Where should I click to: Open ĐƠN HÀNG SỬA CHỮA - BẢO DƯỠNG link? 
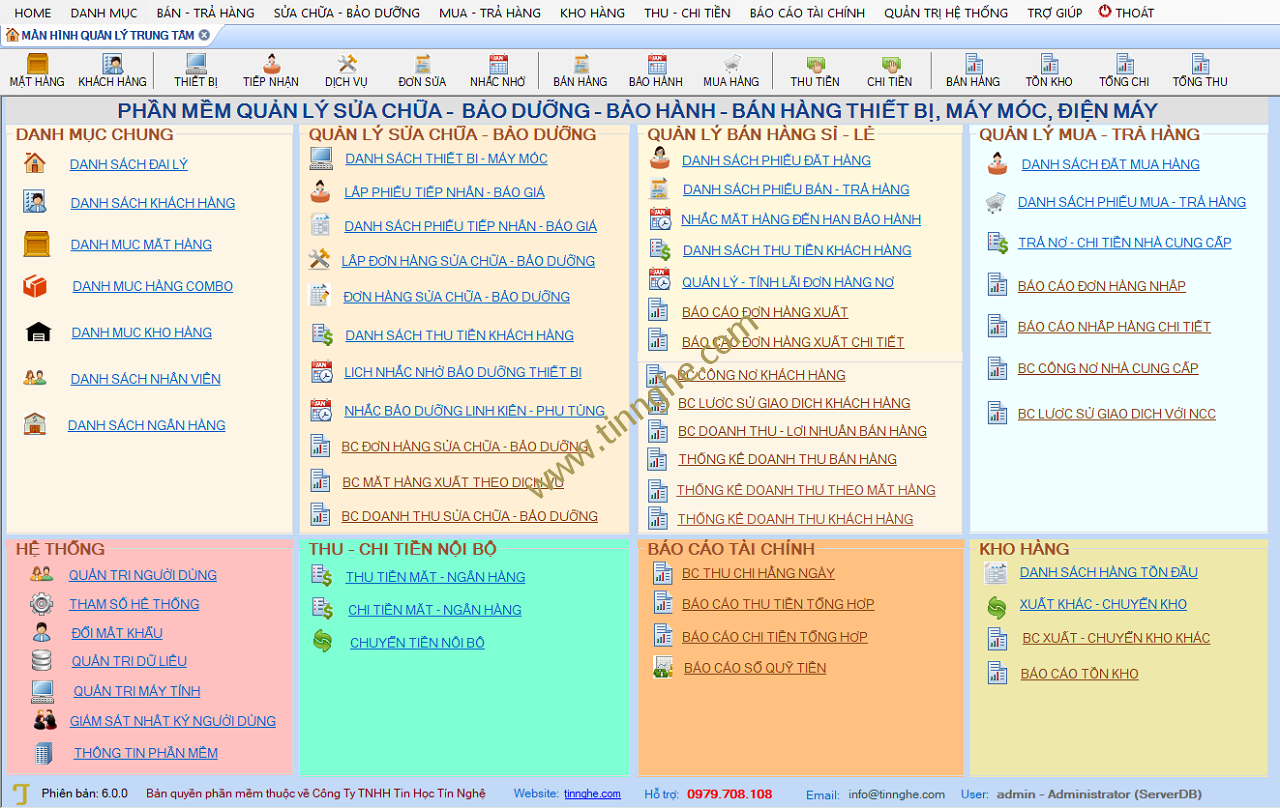click(456, 297)
